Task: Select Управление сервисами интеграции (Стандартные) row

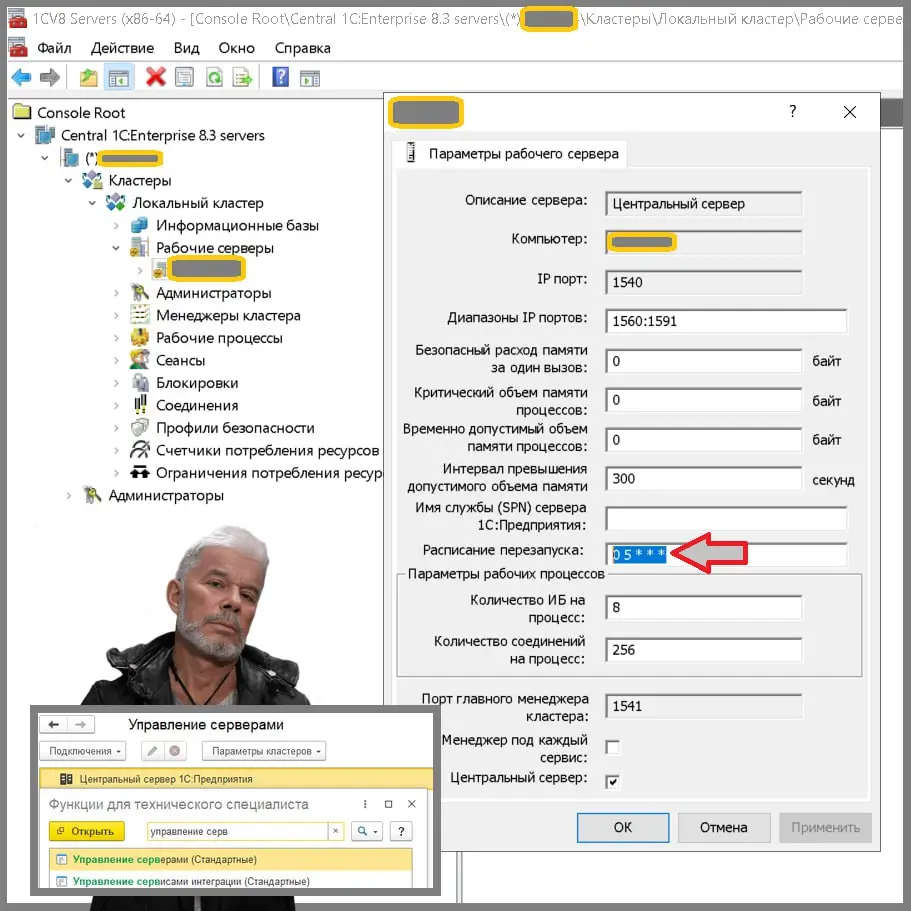Action: pos(231,881)
